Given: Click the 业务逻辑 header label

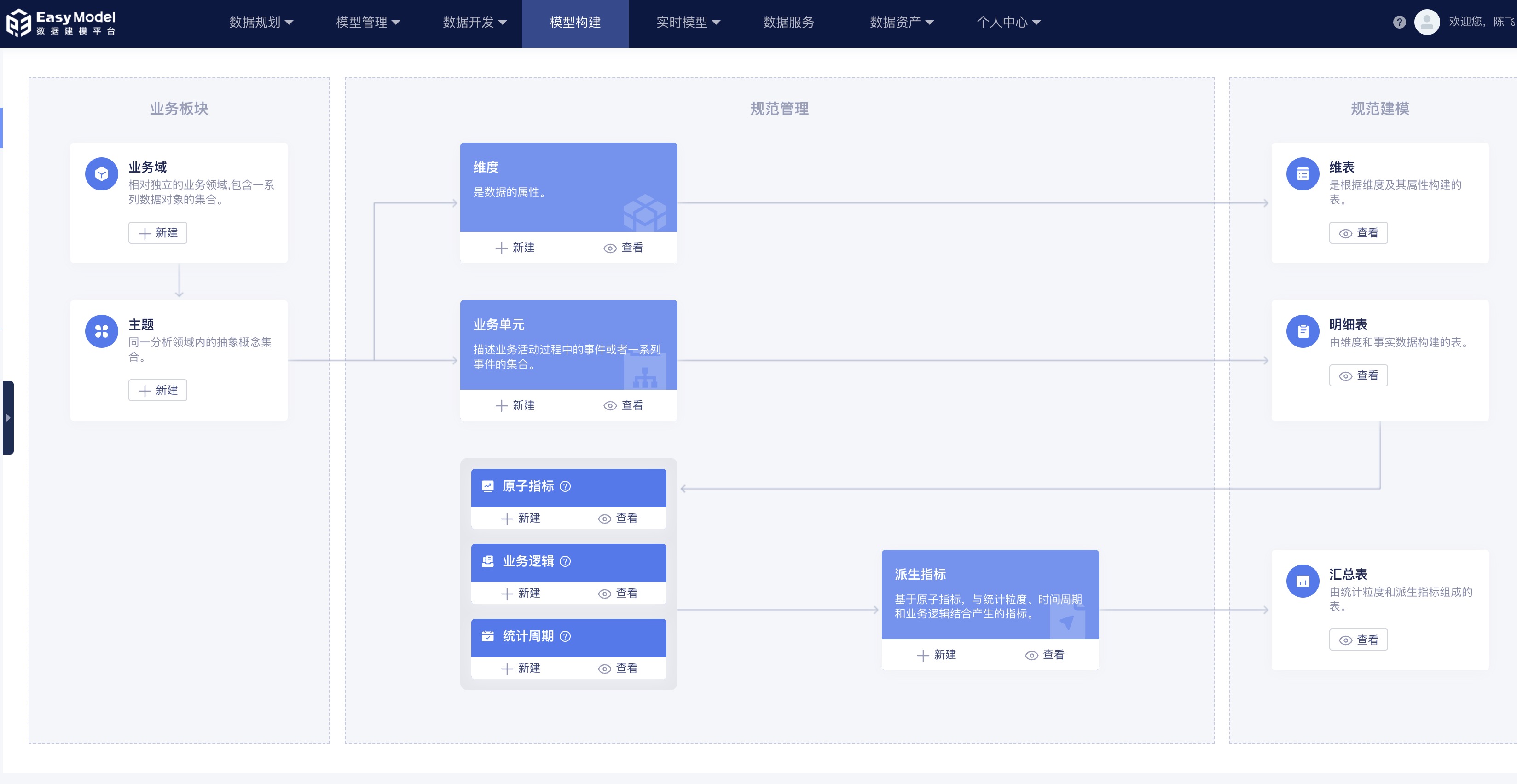Looking at the screenshot, I should pyautogui.click(x=528, y=561).
